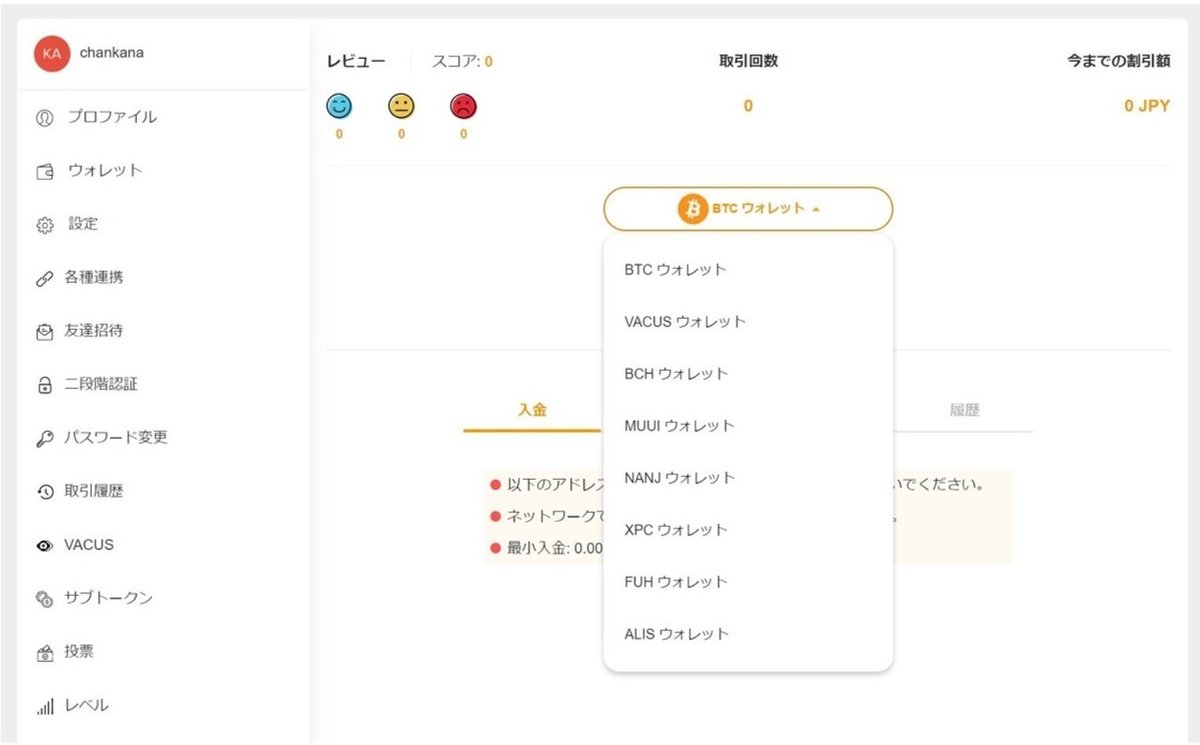
Task: Click the 各種連携 link icon
Action: (44, 277)
